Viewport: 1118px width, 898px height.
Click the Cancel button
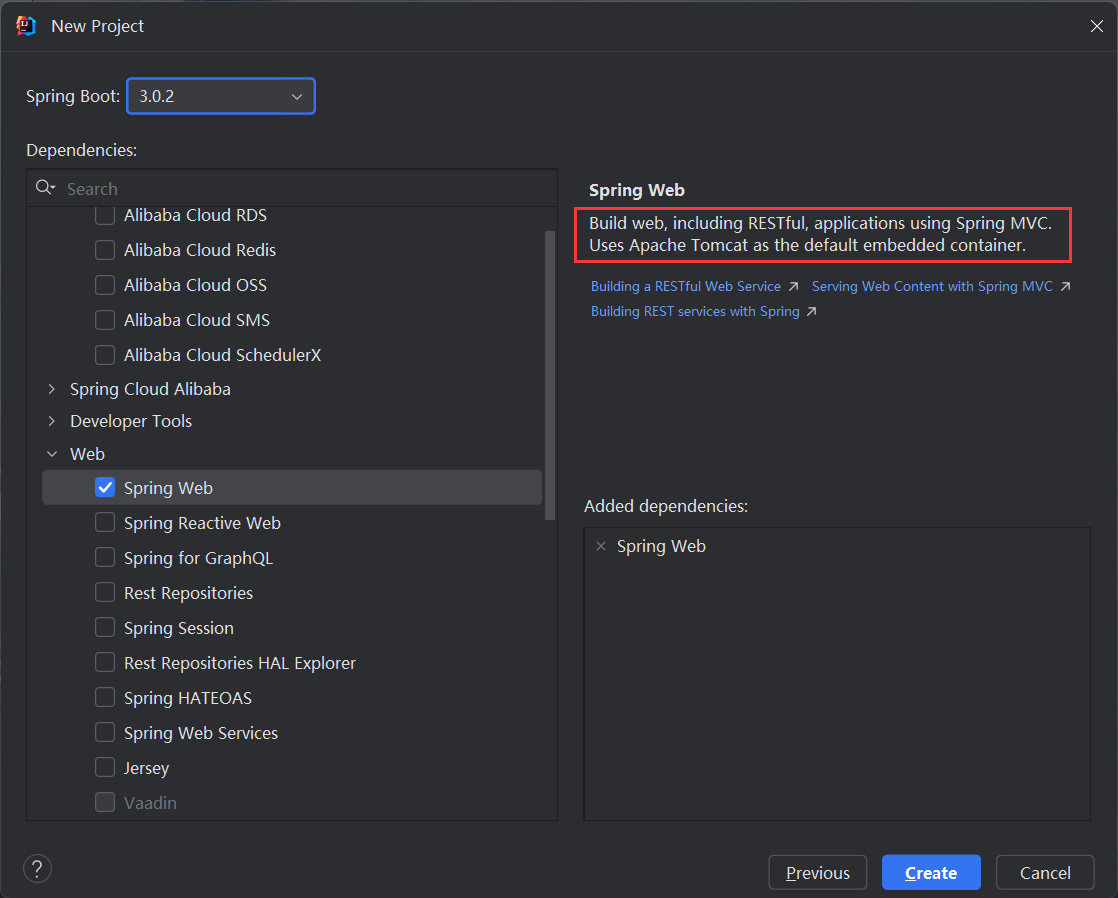(1045, 872)
